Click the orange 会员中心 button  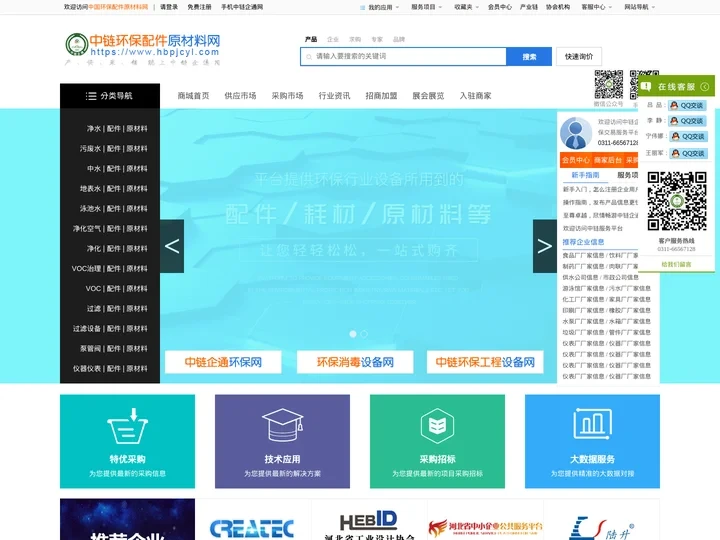[x=576, y=160]
